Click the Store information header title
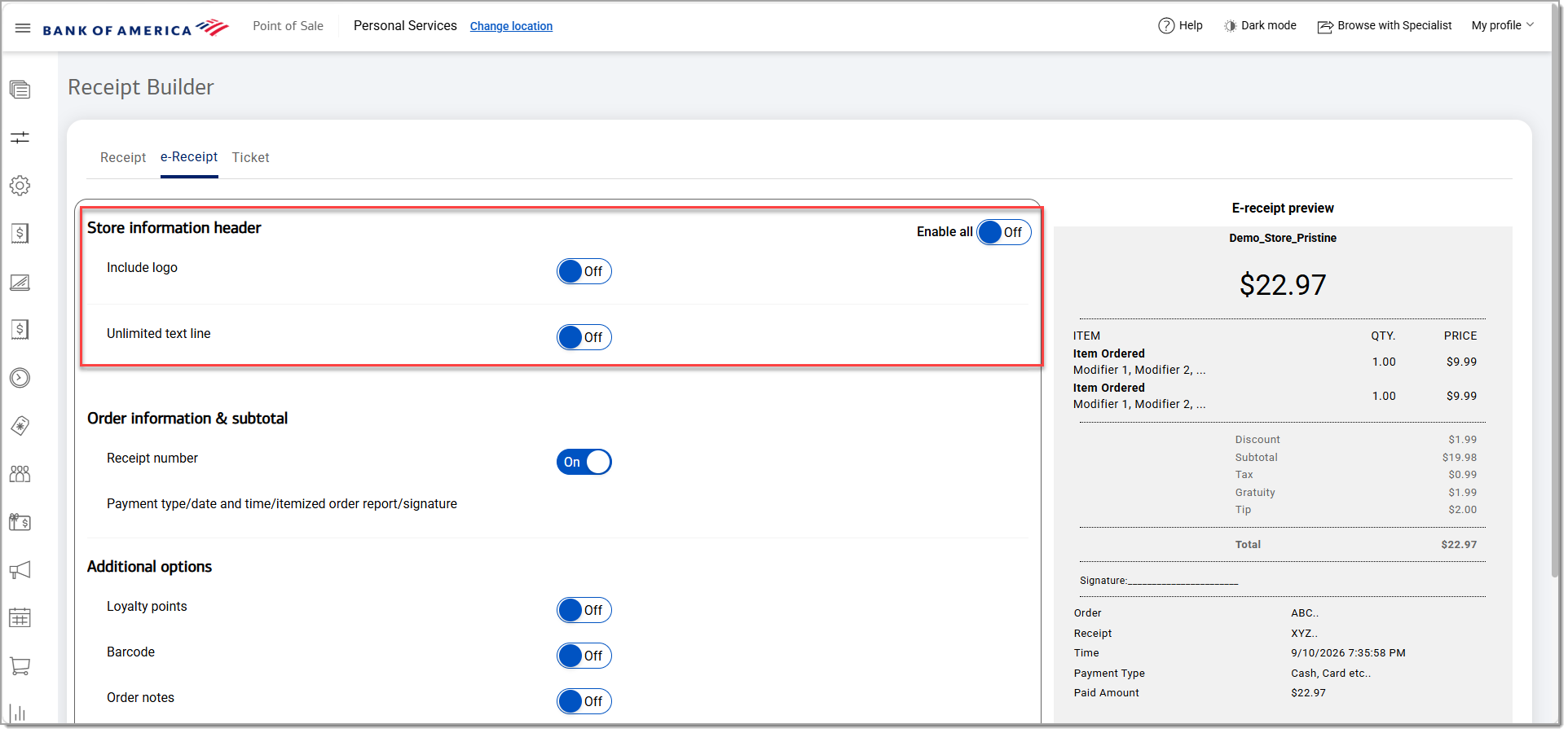The width and height of the screenshot is (1568, 733). tap(174, 228)
